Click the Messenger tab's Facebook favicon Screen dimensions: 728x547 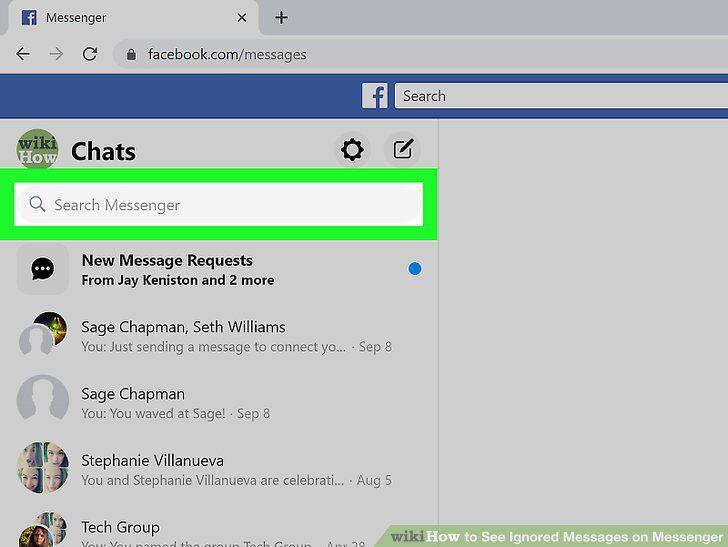tap(29, 18)
